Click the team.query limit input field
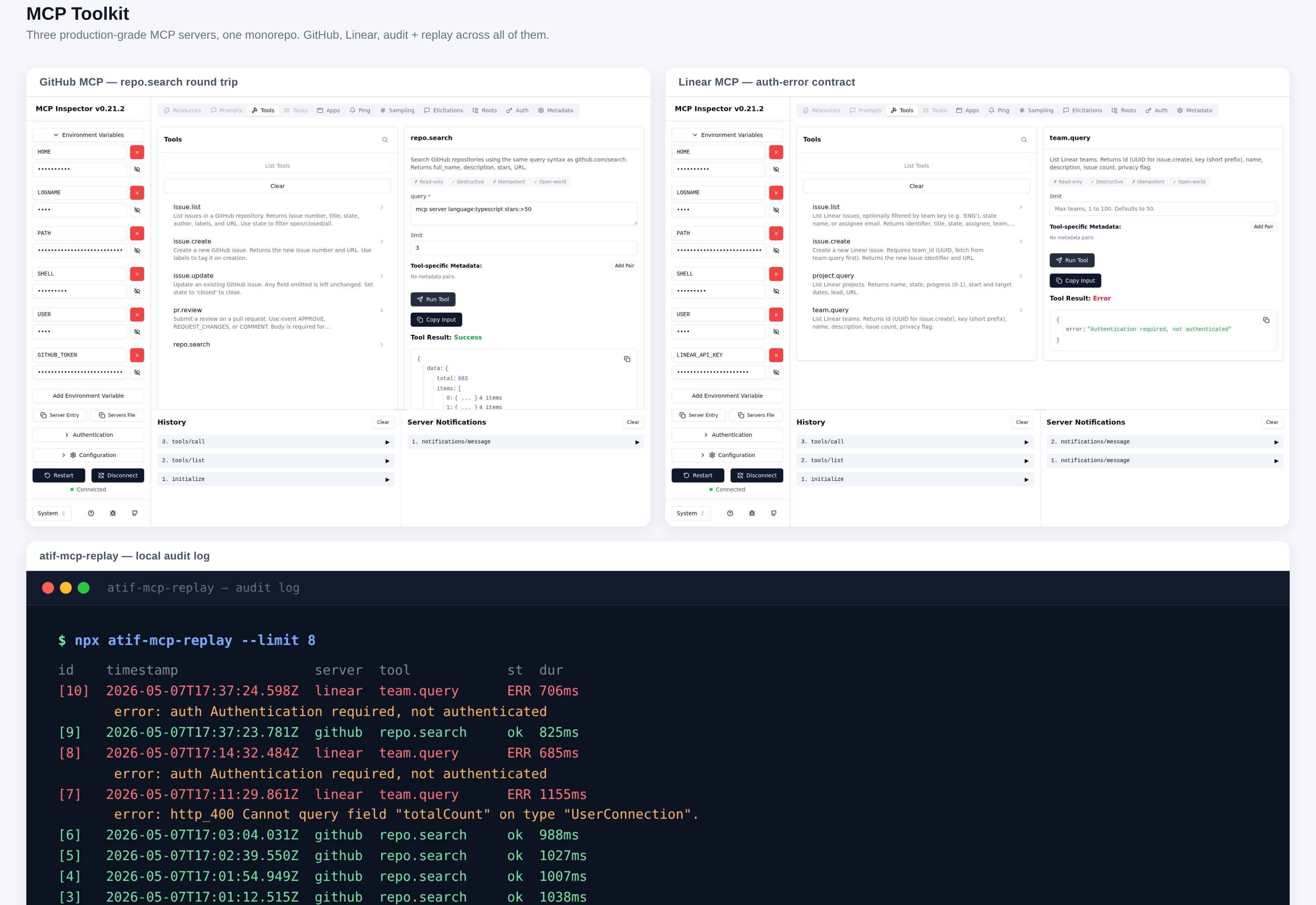 (x=1163, y=209)
